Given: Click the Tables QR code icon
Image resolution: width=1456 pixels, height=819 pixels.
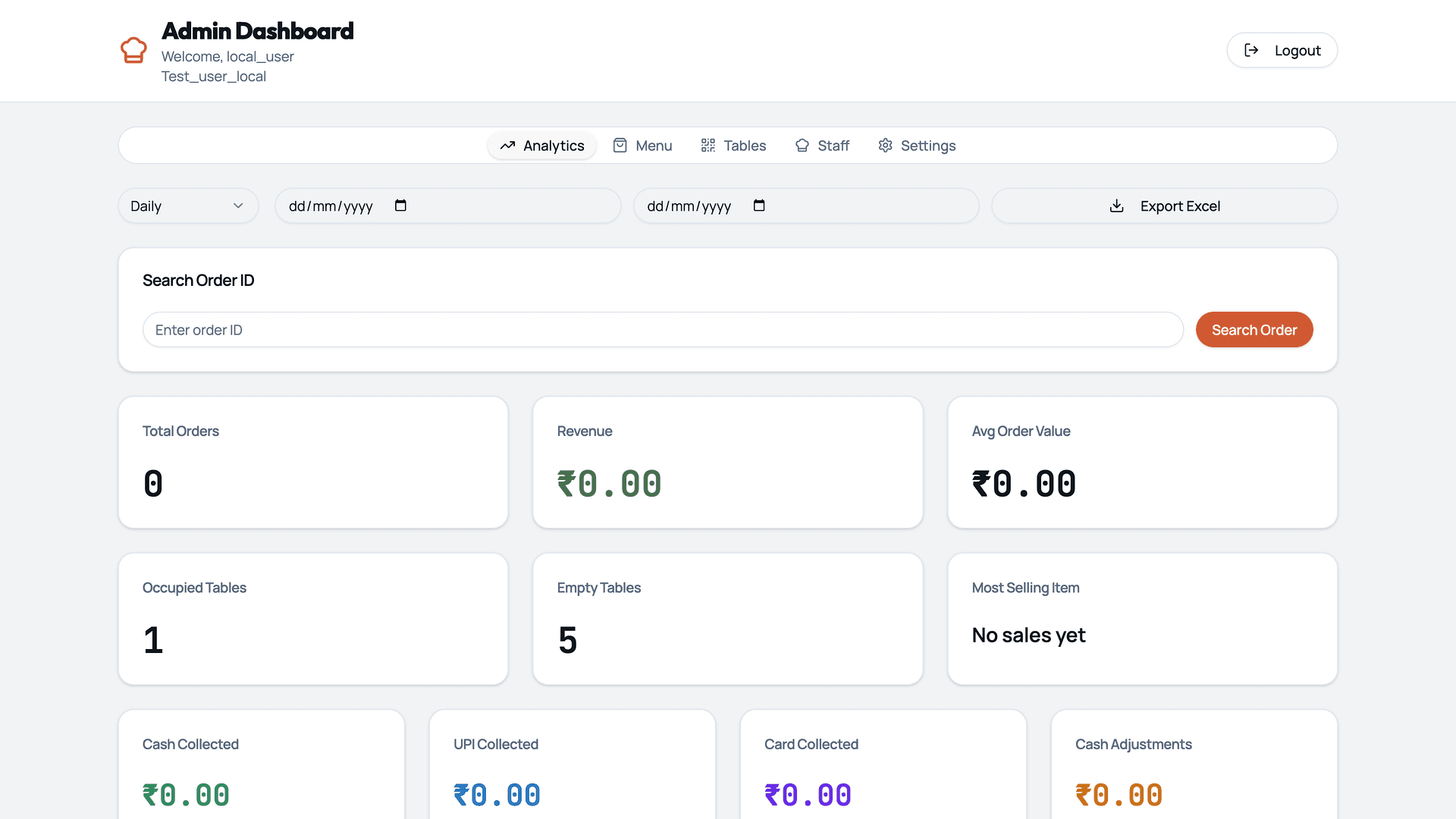Looking at the screenshot, I should (x=708, y=146).
